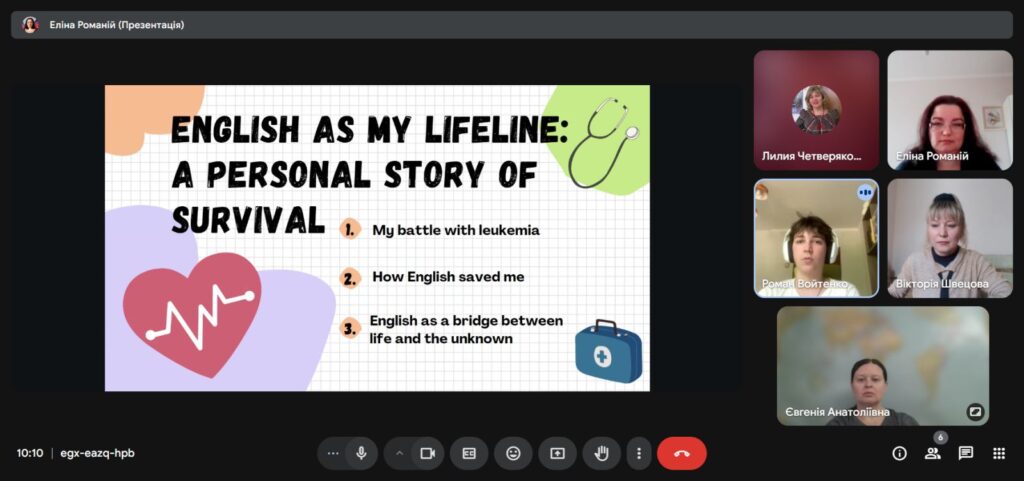Open meeting details info icon

pyautogui.click(x=899, y=453)
